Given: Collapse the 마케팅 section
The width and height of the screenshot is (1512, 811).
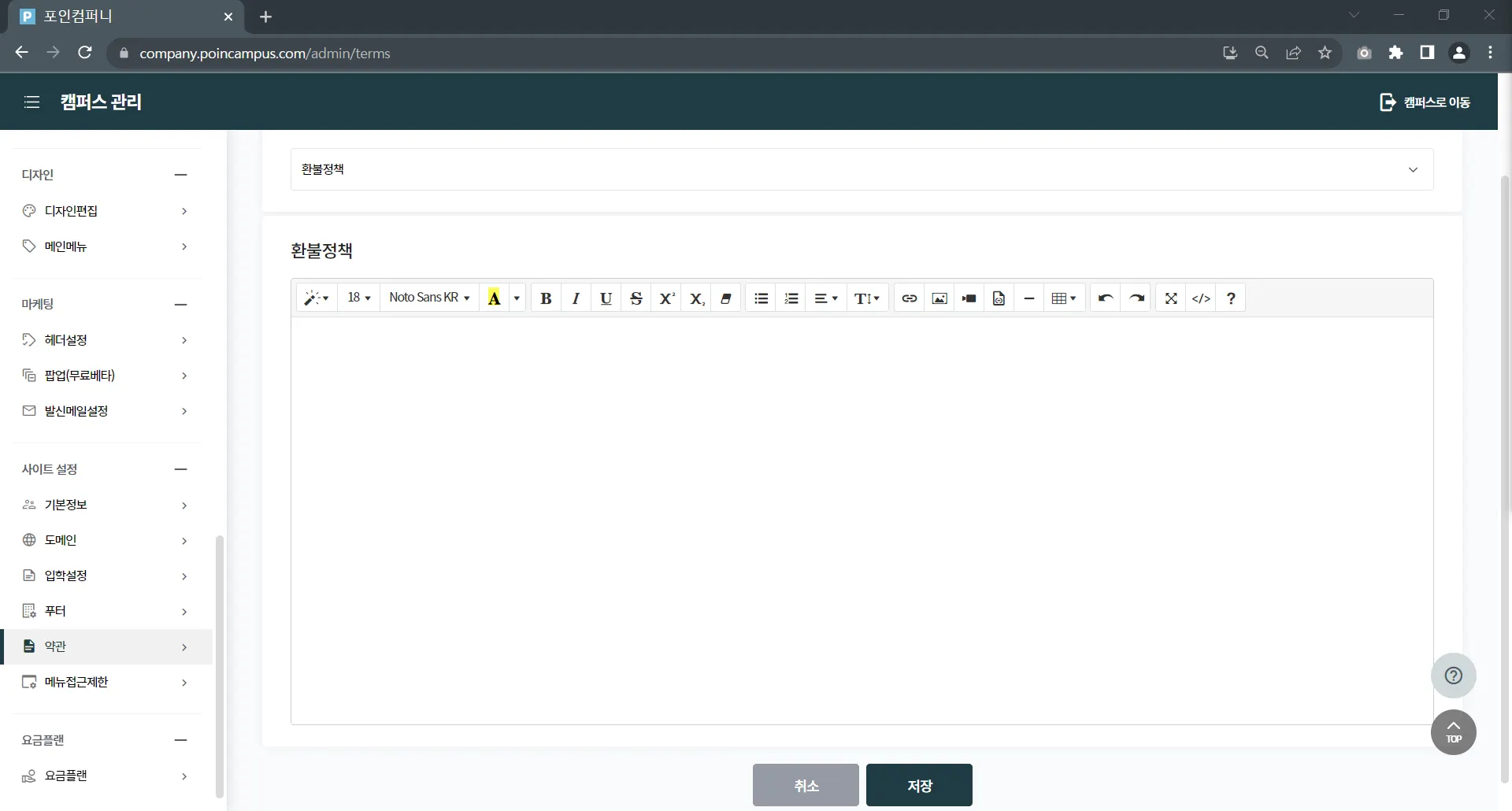Looking at the screenshot, I should click(180, 305).
